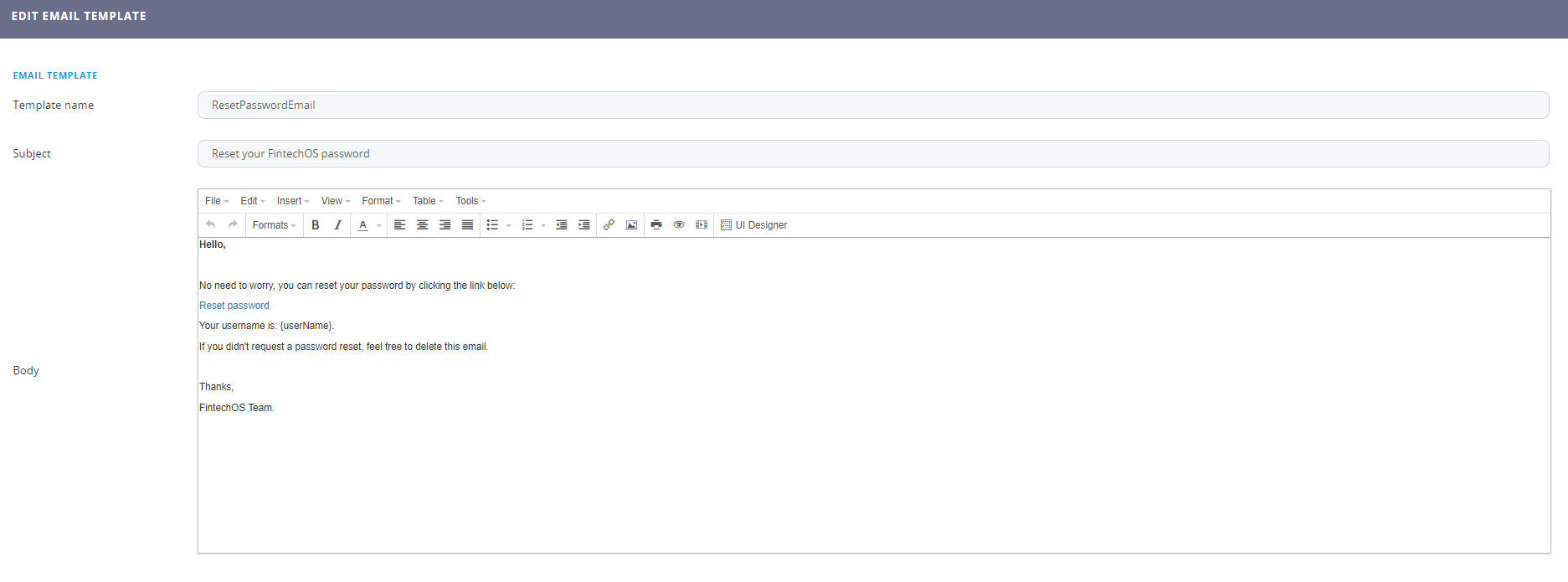Open the UI Designer
1568x582 pixels.
click(x=754, y=225)
